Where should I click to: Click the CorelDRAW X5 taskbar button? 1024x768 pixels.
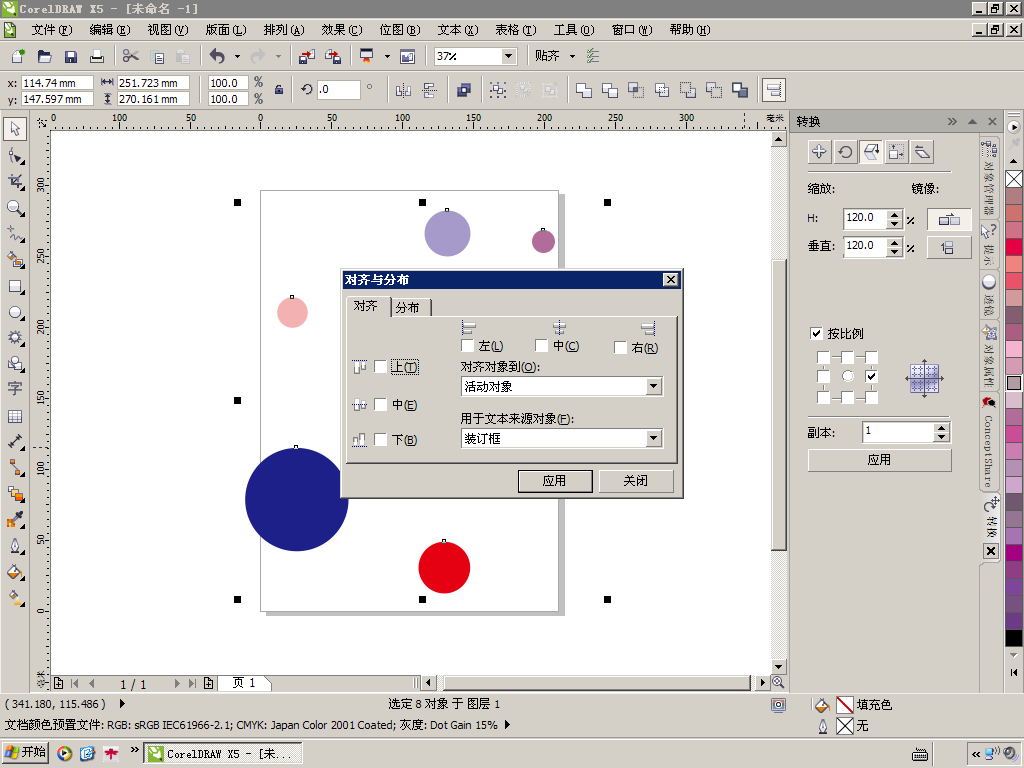(222, 754)
